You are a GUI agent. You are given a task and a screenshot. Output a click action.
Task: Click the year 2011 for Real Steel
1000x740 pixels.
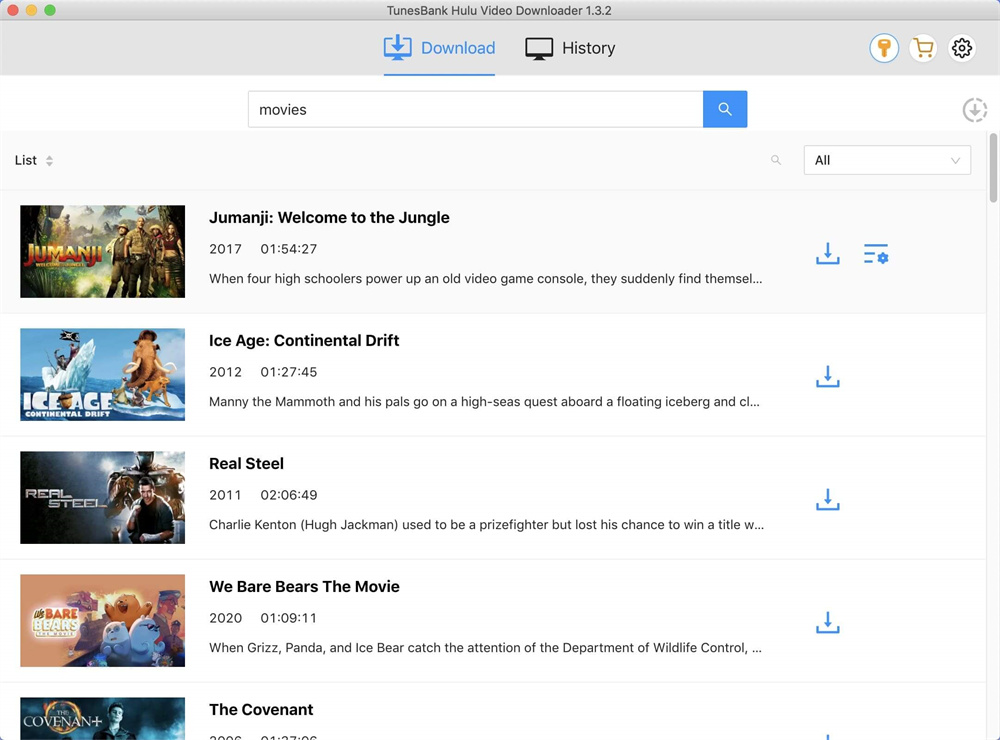click(225, 495)
